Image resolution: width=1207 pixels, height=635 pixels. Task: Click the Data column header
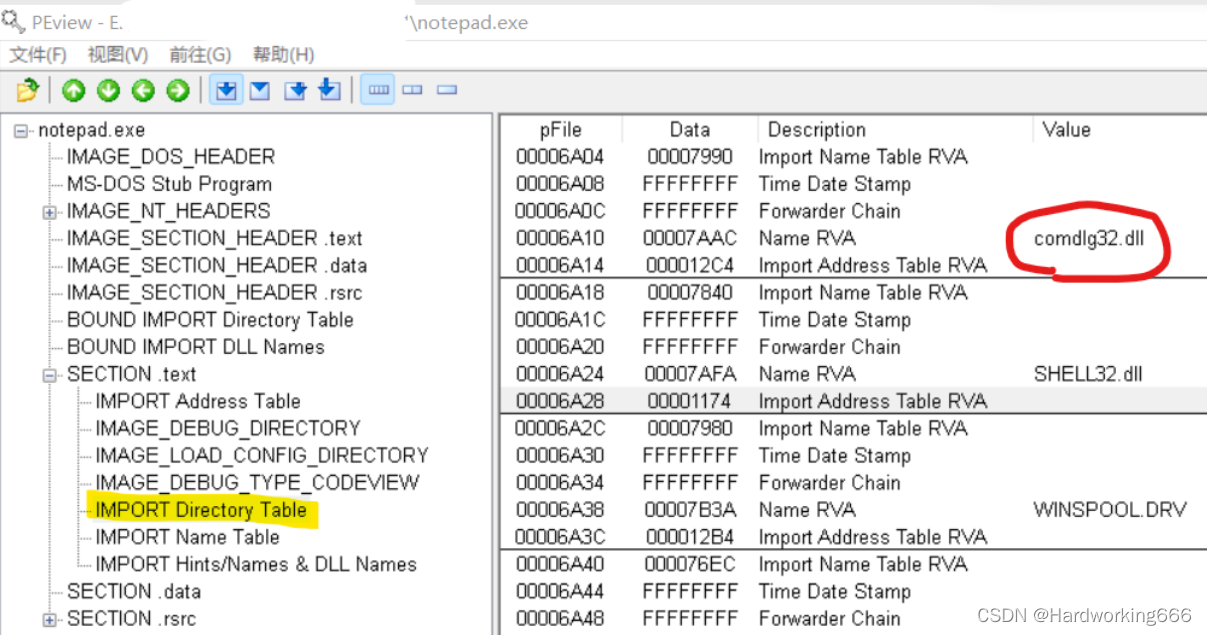(x=690, y=130)
